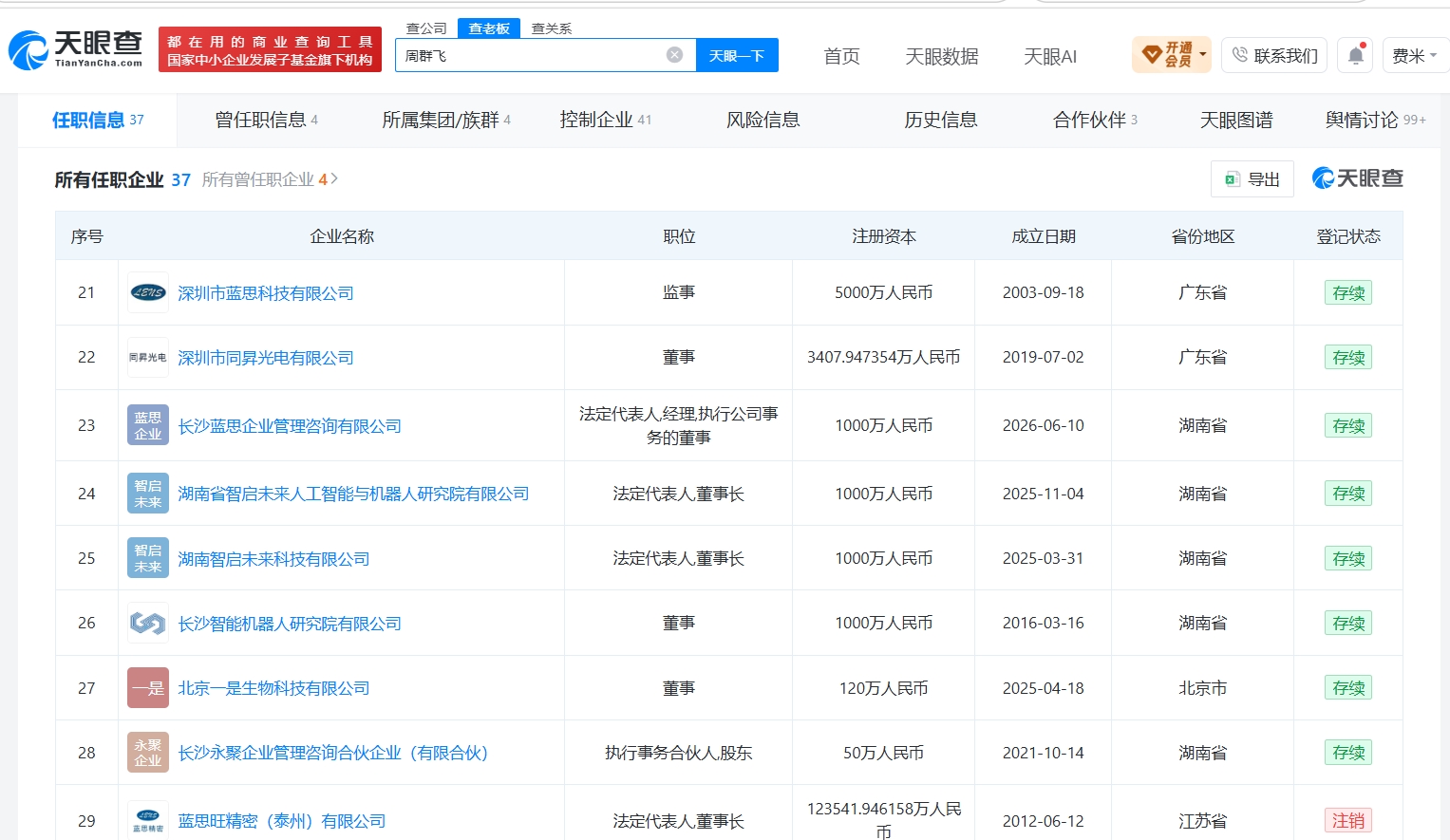Open the 合作伙伴 tab
1450x840 pixels.
point(1096,120)
